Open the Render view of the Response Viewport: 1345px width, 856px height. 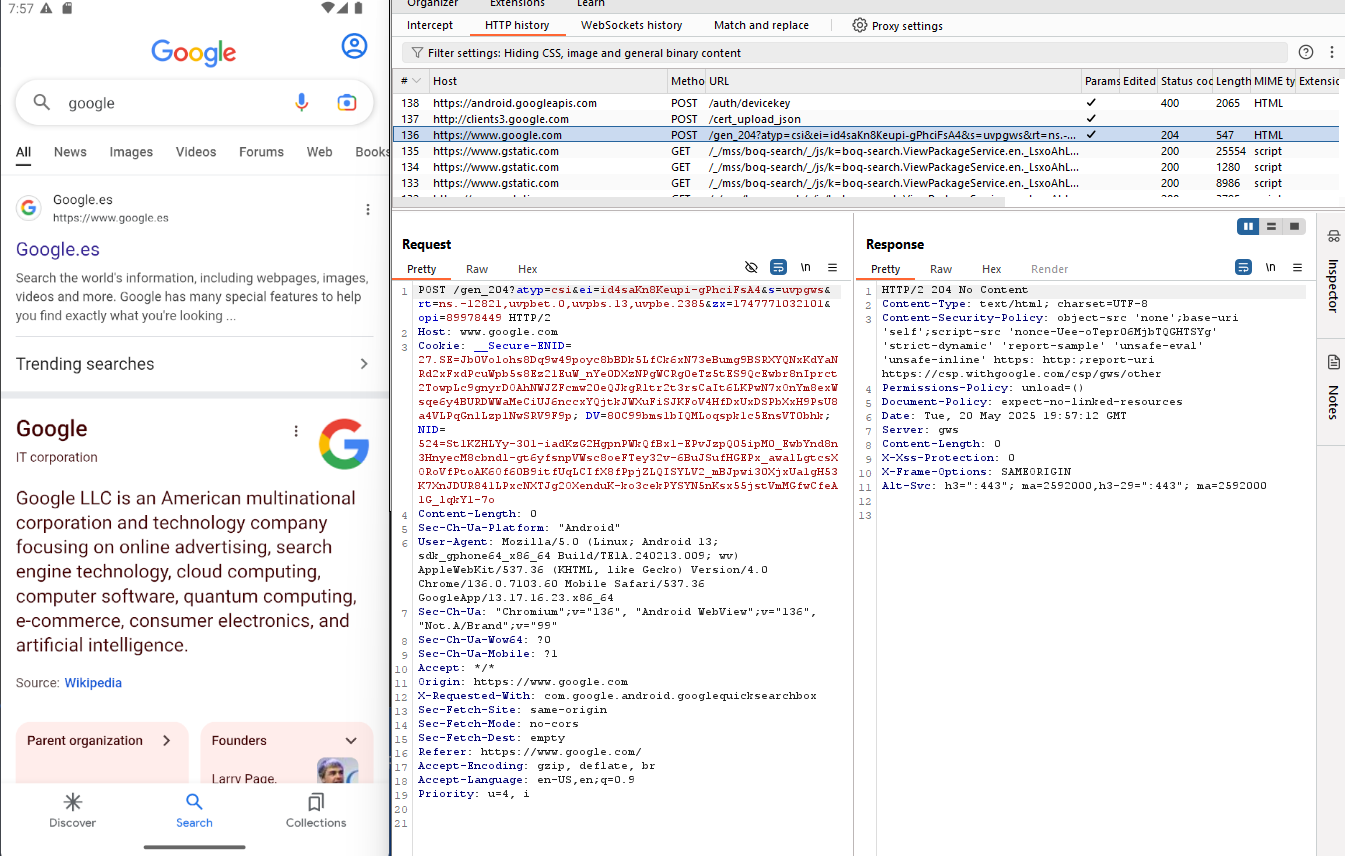pyautogui.click(x=1049, y=268)
